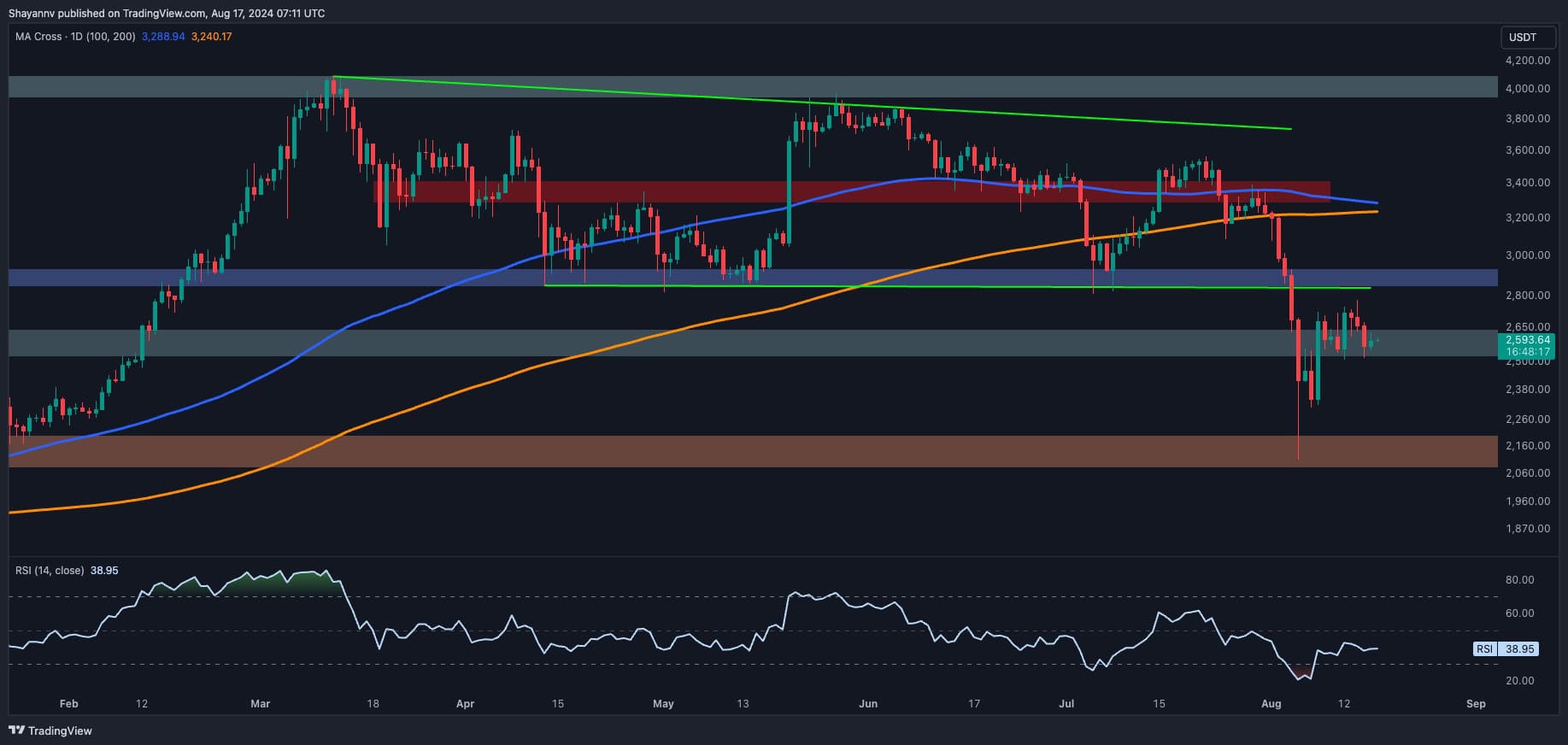The height and width of the screenshot is (745, 1568).
Task: Click the 200 MA value 3,240.17
Action: pyautogui.click(x=211, y=37)
